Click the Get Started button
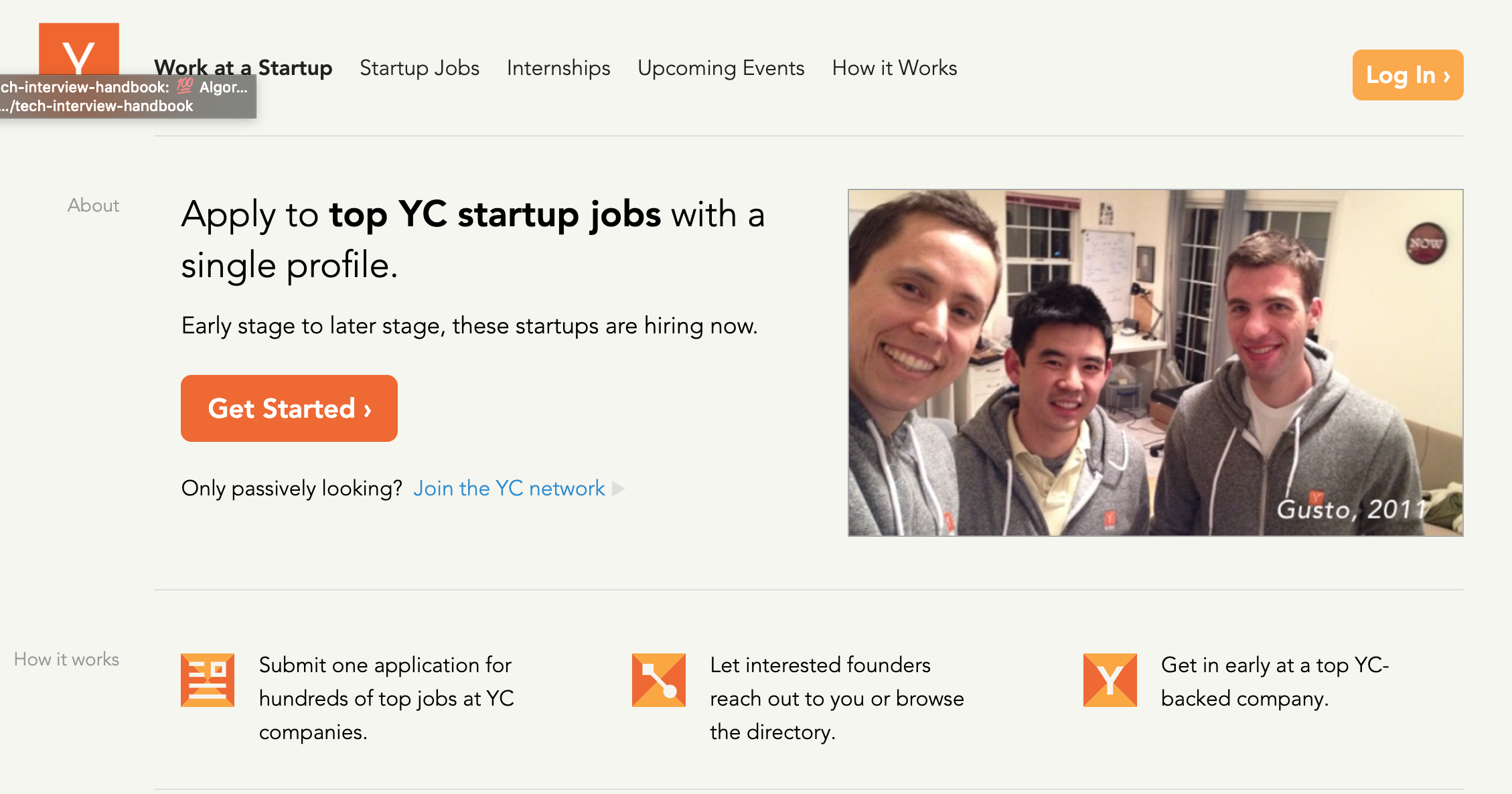The height and width of the screenshot is (794, 1512). tap(289, 408)
